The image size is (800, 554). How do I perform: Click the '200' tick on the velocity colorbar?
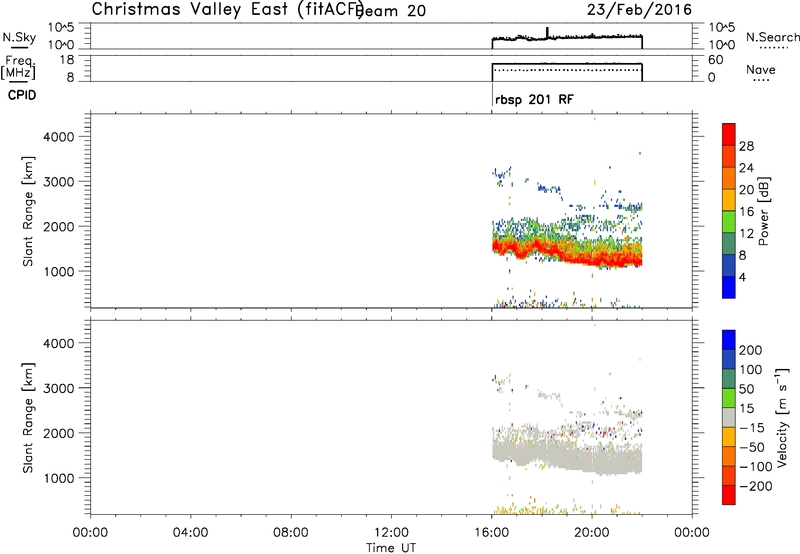pyautogui.click(x=751, y=350)
